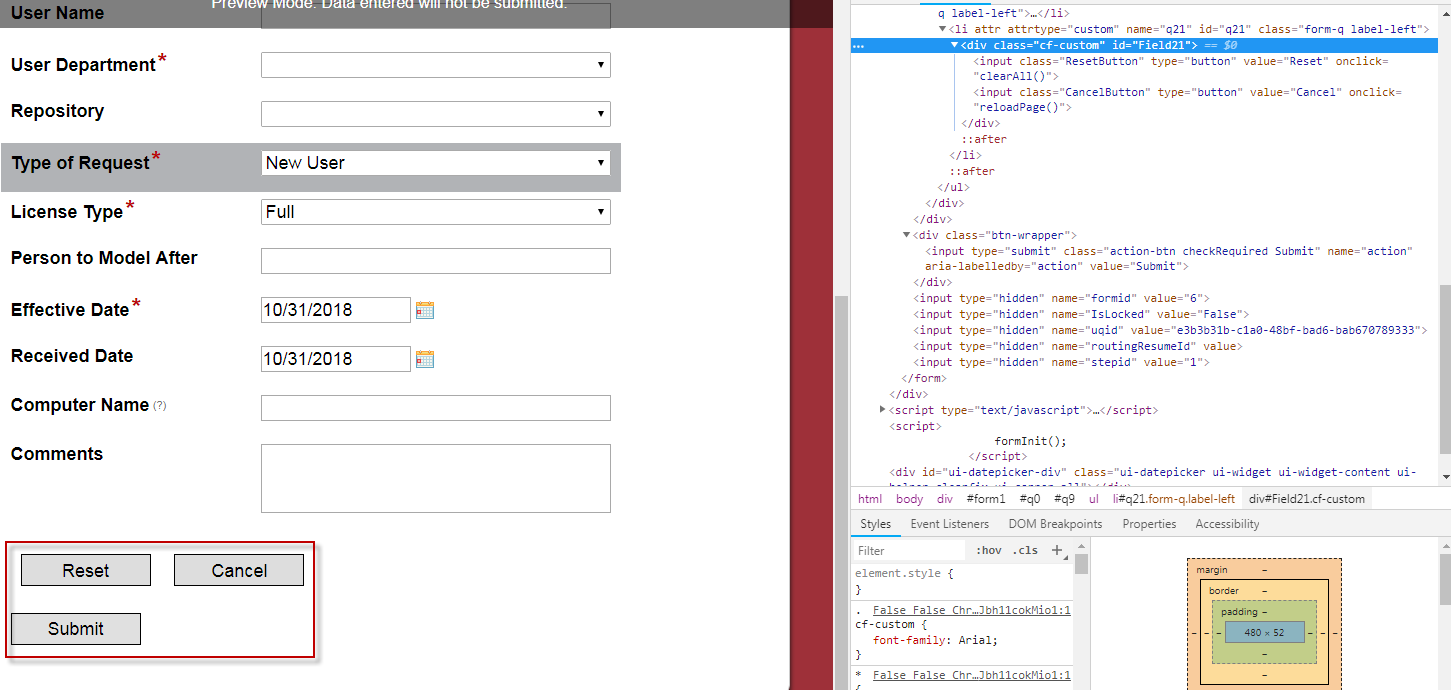
Task: Open the Received Date calendar picker
Action: point(424,359)
